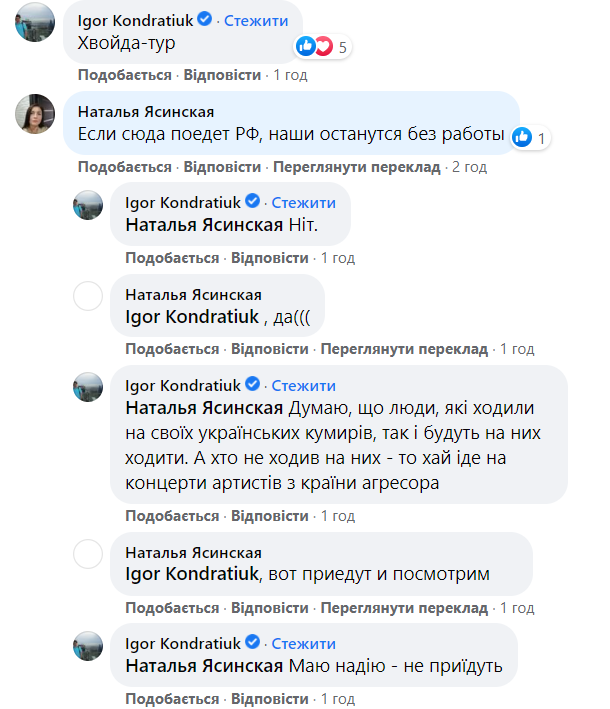Image resolution: width=610 pixels, height=709 pixels.
Task: Open Igor Kondratiuk mention in "вот приедут" reply
Action: point(192,574)
